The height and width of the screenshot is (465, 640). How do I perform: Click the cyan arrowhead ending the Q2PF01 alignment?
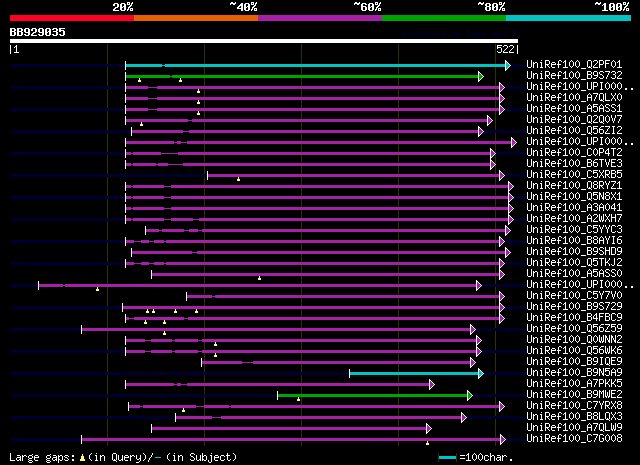pos(508,65)
